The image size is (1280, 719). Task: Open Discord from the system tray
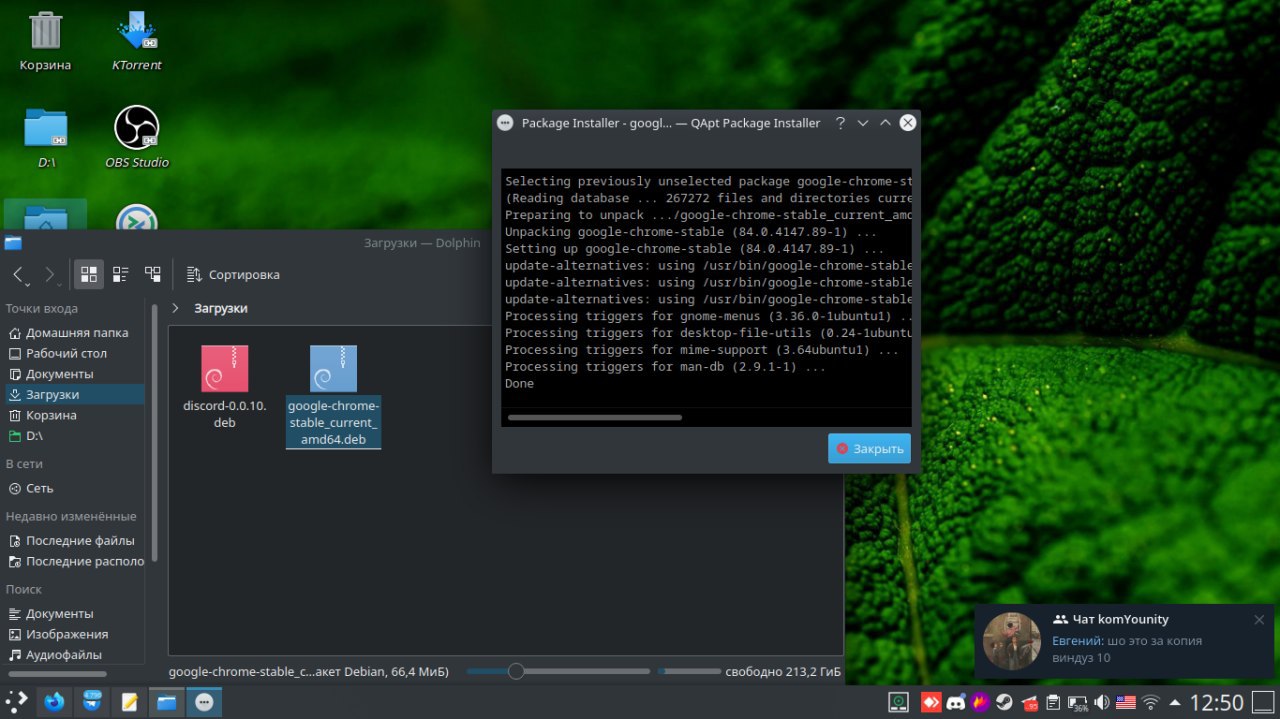pos(955,703)
